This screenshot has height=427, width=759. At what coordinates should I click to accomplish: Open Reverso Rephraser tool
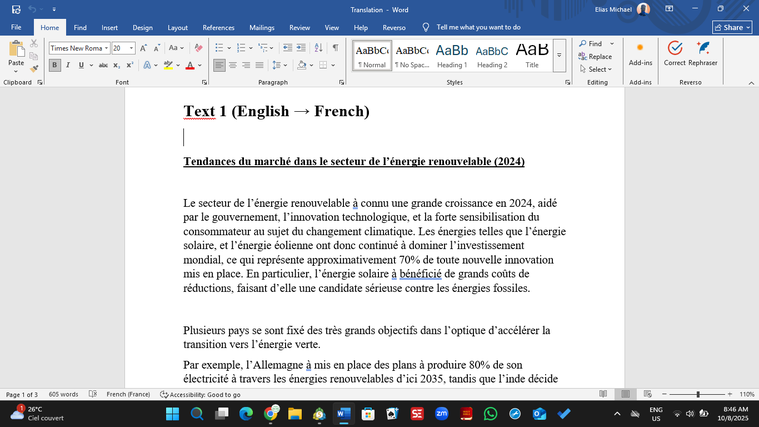tap(703, 53)
